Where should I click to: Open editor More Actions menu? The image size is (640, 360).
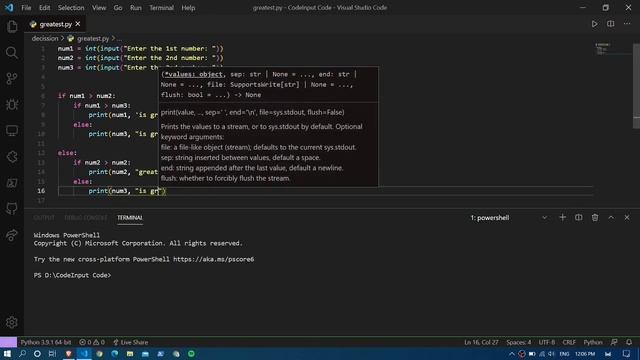pyautogui.click(x=627, y=24)
